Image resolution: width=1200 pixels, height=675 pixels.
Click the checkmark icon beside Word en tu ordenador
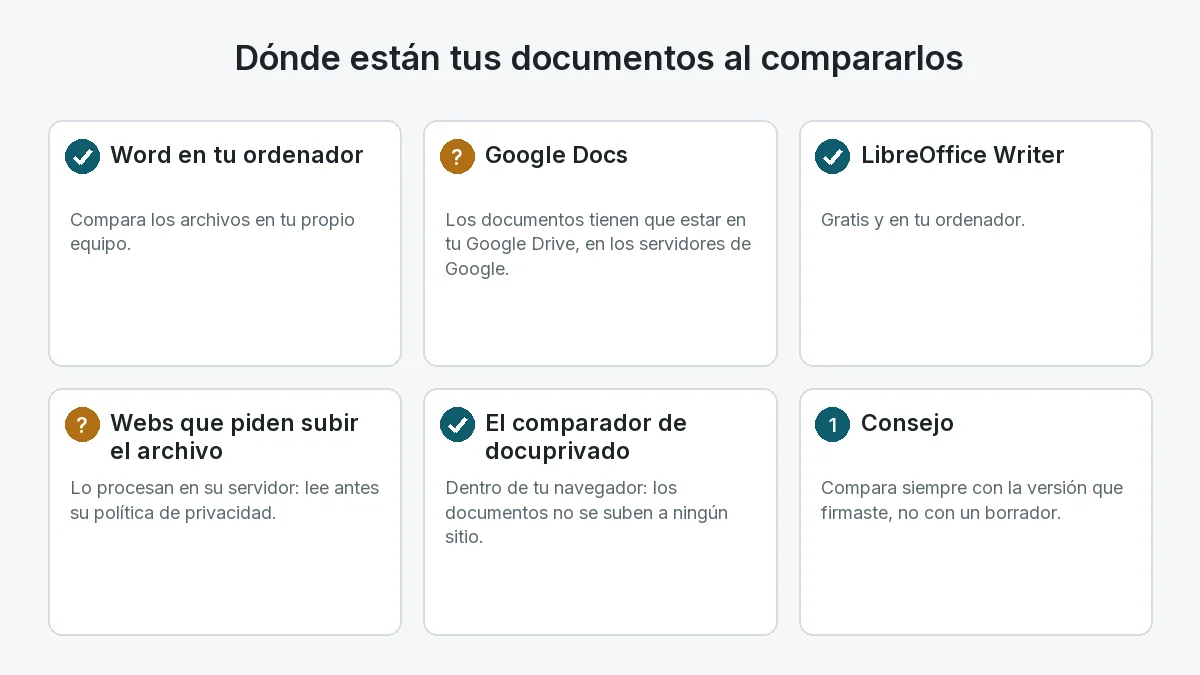[82, 156]
